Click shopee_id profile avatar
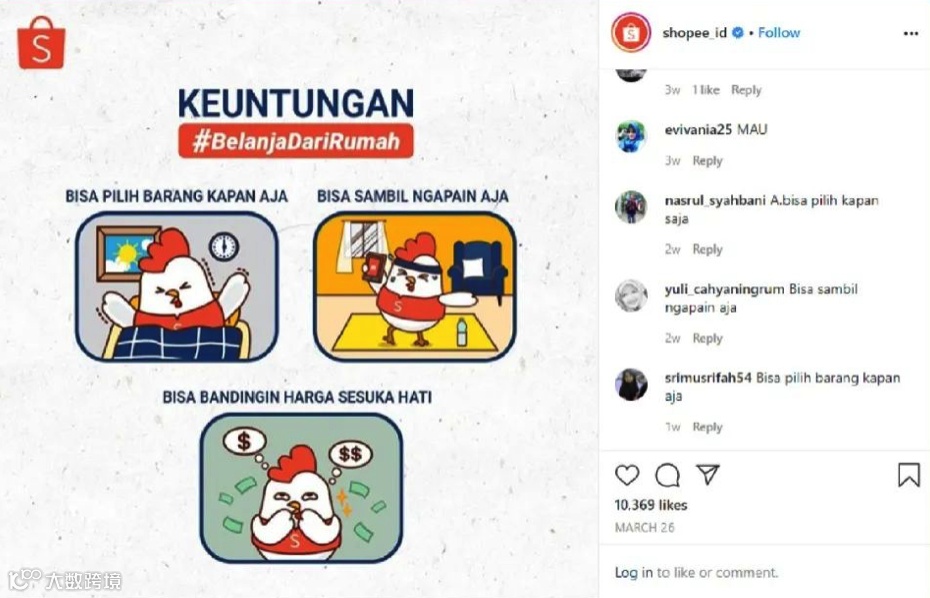The height and width of the screenshot is (598, 930). [x=631, y=33]
